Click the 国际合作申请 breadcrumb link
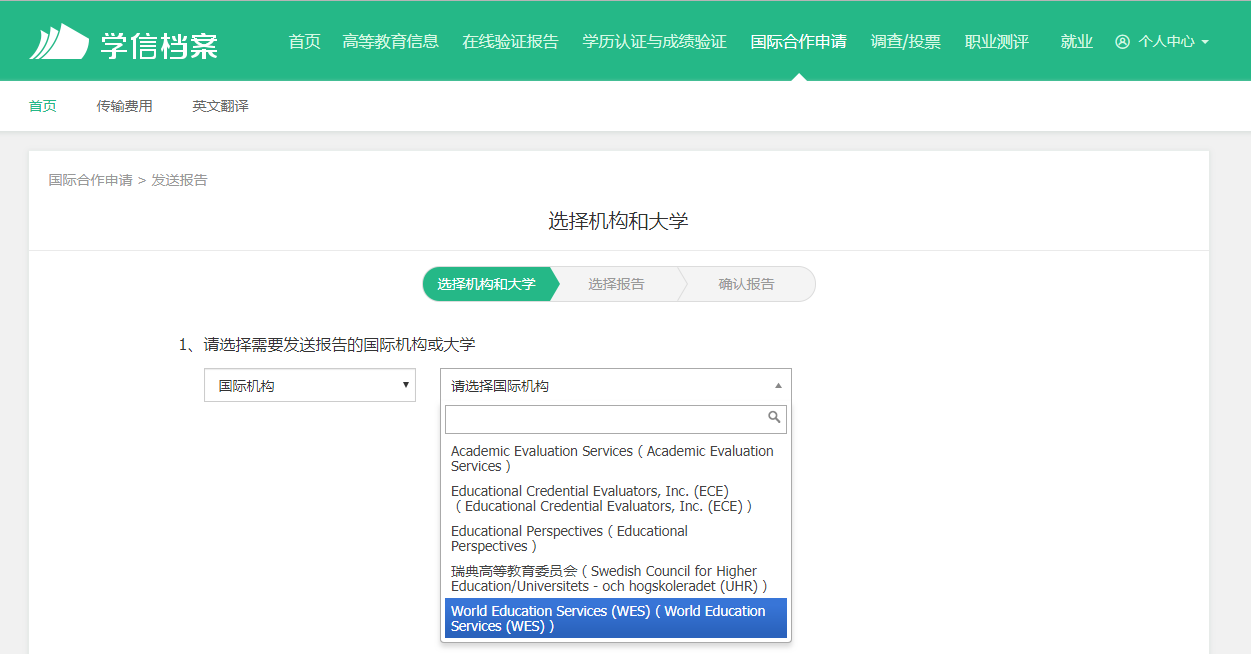 pos(90,180)
